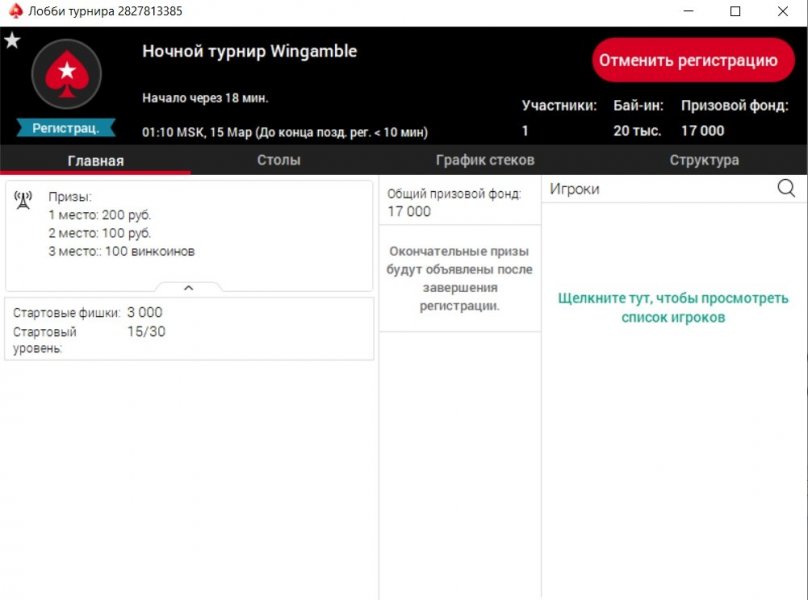Click the Ночной турнир Wingamble title
Viewport: 808px width, 600px height.
click(249, 51)
